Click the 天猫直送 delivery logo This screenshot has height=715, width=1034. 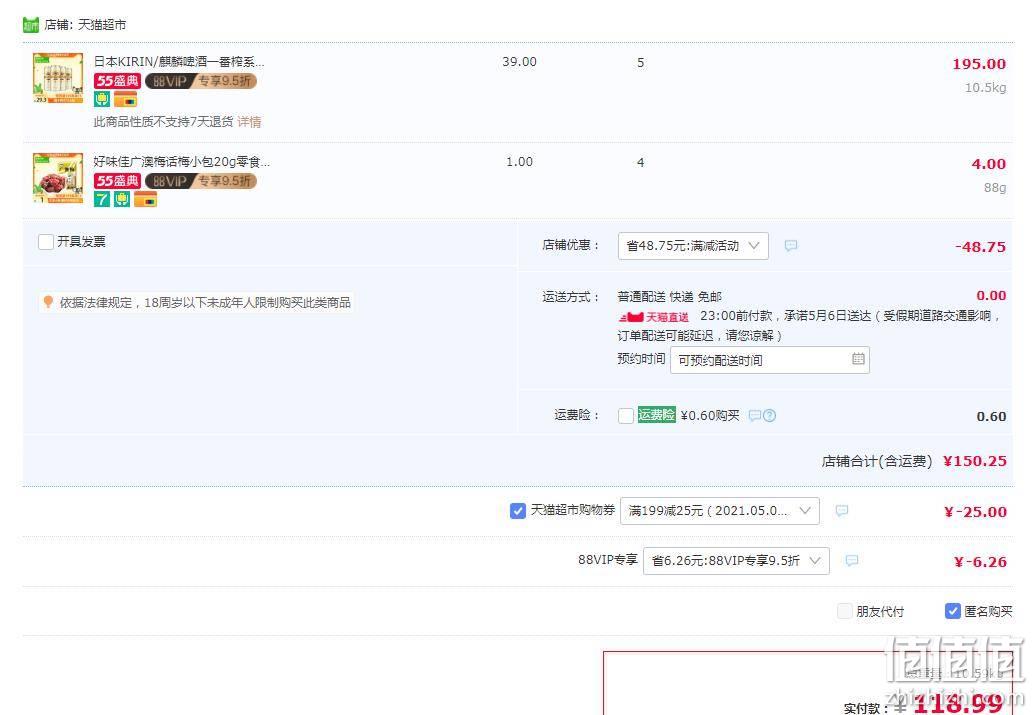click(x=654, y=317)
